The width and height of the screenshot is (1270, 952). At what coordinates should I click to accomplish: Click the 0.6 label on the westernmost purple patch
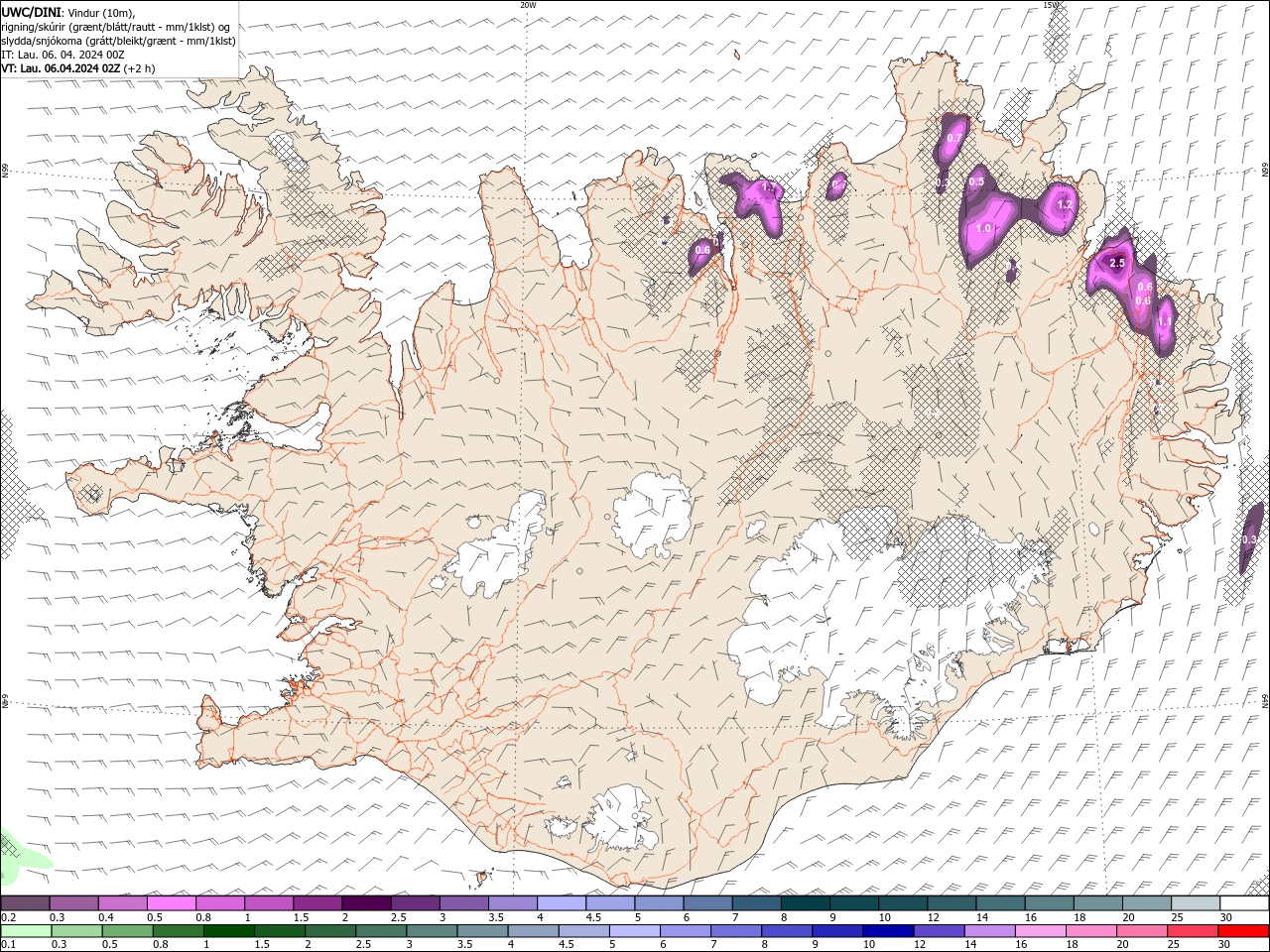702,250
